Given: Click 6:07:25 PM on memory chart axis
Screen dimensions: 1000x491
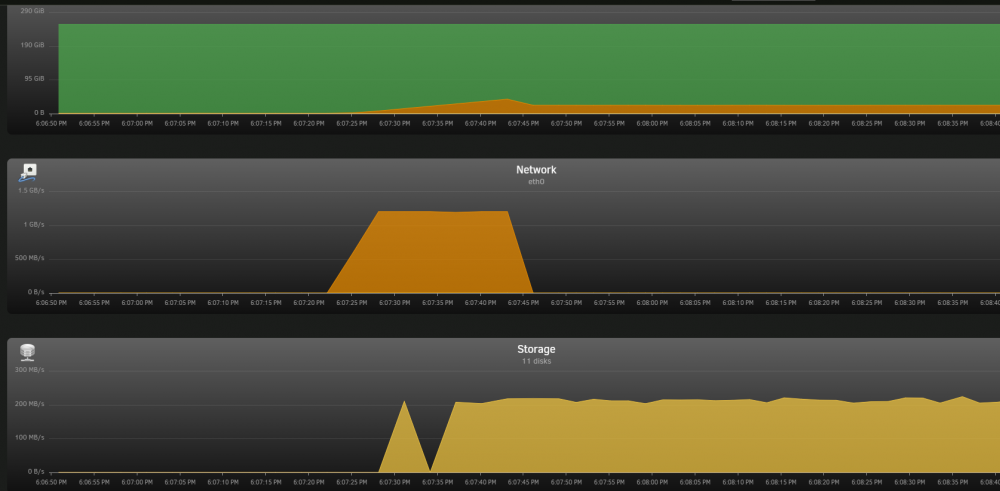Looking at the screenshot, I should click(x=351, y=124).
